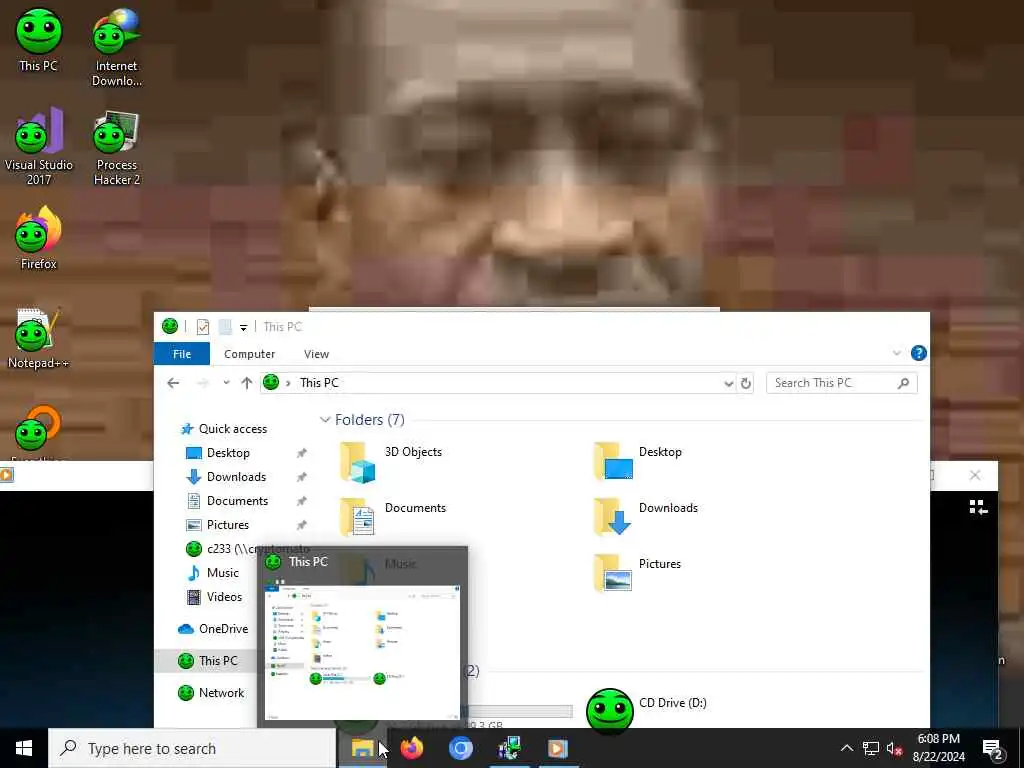Open Process Hacker 2 desktop icon
Image resolution: width=1024 pixels, height=768 pixels.
pos(116,148)
